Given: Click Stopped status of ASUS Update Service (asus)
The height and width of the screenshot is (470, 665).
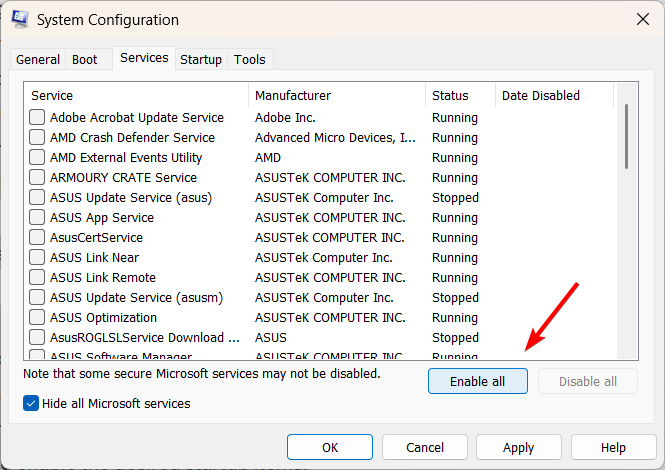Looking at the screenshot, I should (x=455, y=197).
